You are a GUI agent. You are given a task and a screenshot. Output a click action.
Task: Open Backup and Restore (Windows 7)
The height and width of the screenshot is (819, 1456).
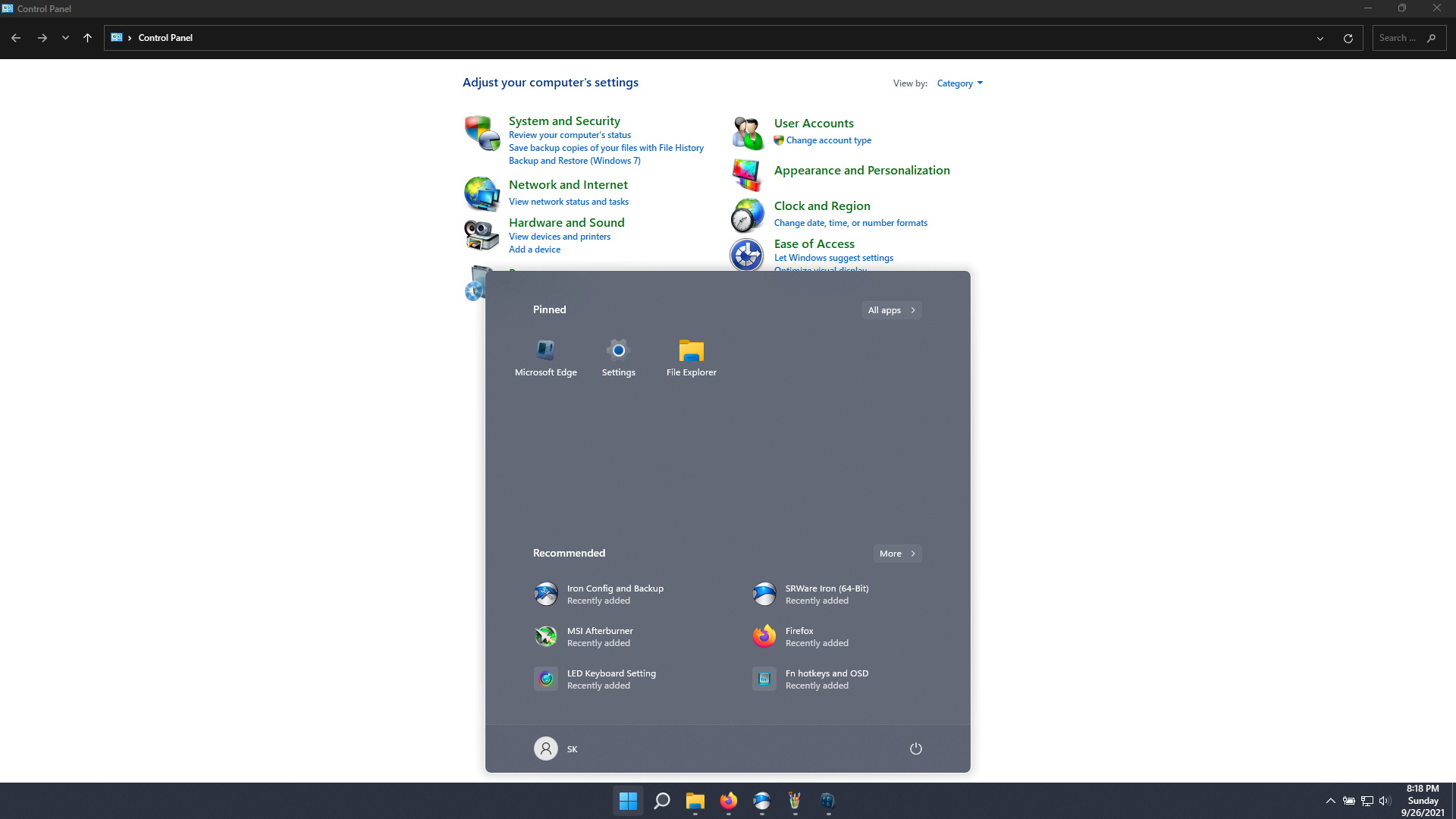pos(575,161)
